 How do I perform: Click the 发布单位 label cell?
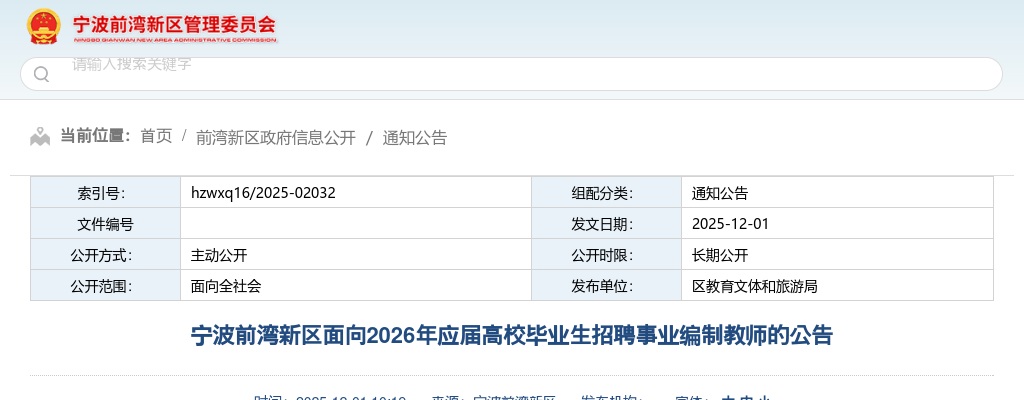tap(607, 286)
